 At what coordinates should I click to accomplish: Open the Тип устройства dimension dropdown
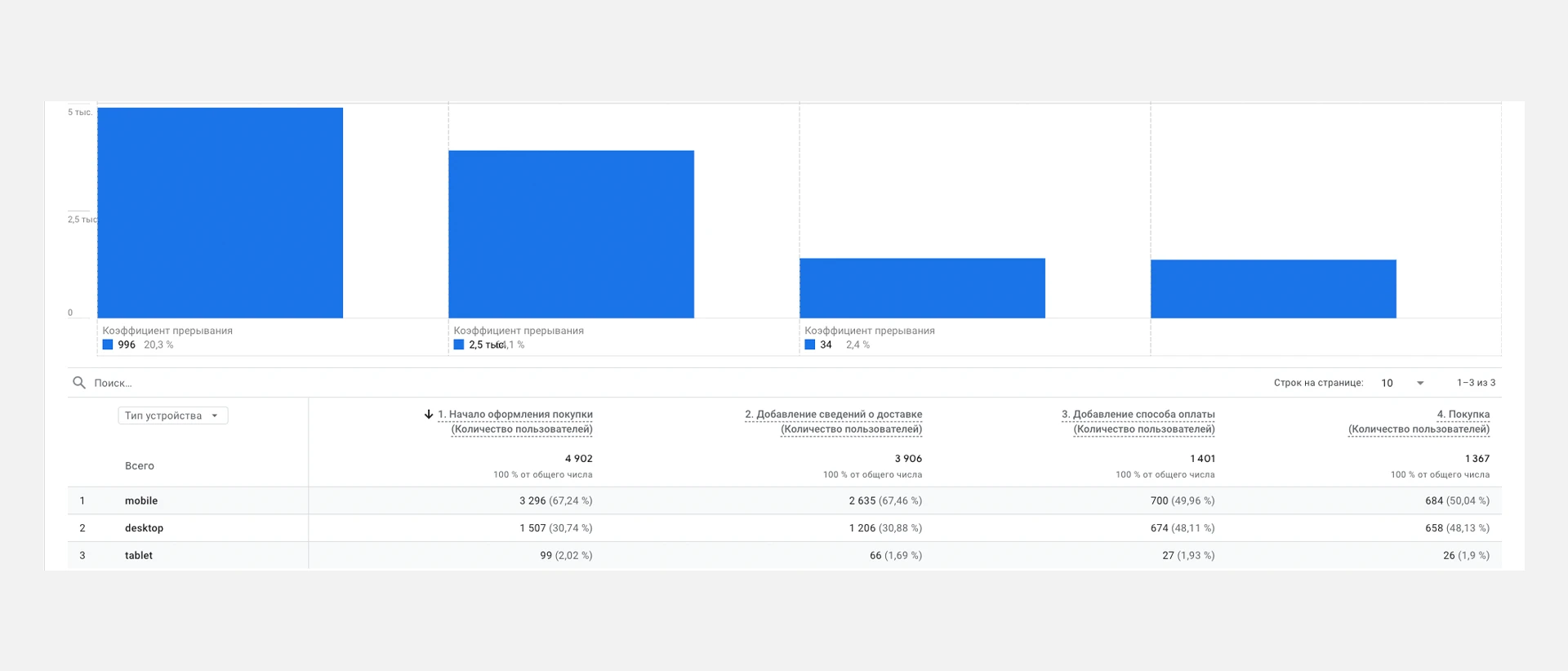[x=172, y=415]
